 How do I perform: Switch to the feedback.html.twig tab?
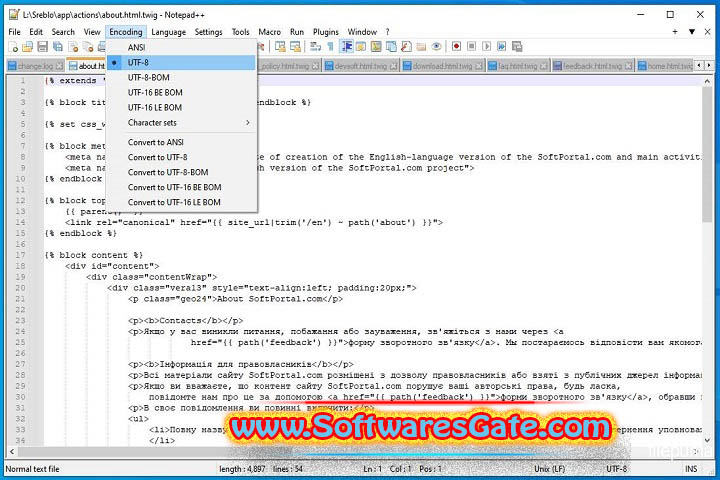point(592,66)
